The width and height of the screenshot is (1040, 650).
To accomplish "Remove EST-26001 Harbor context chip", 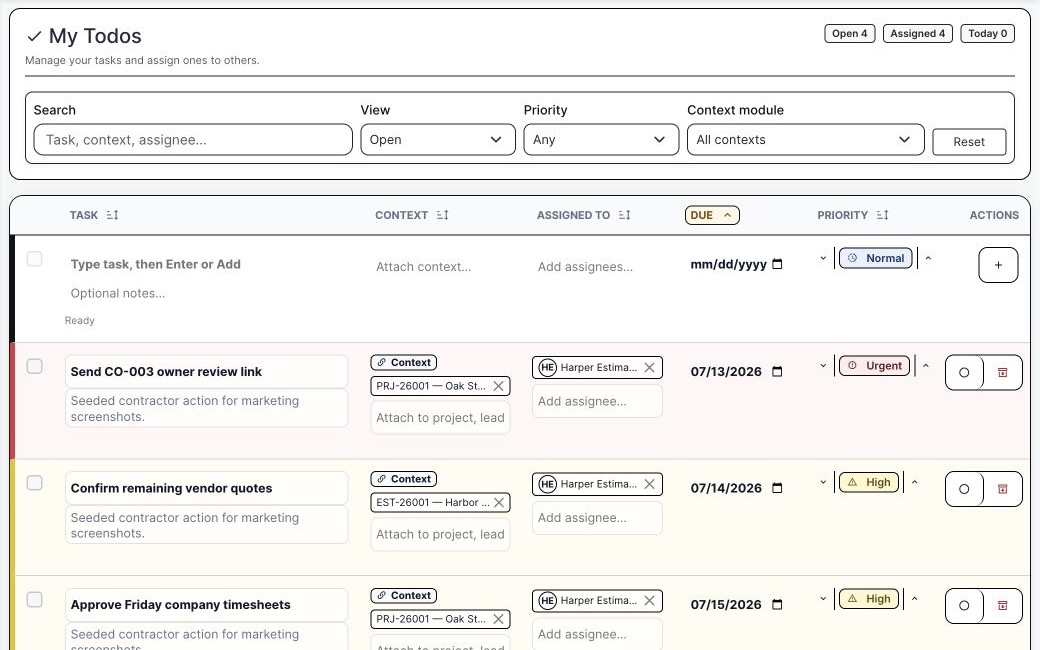I will [499, 503].
